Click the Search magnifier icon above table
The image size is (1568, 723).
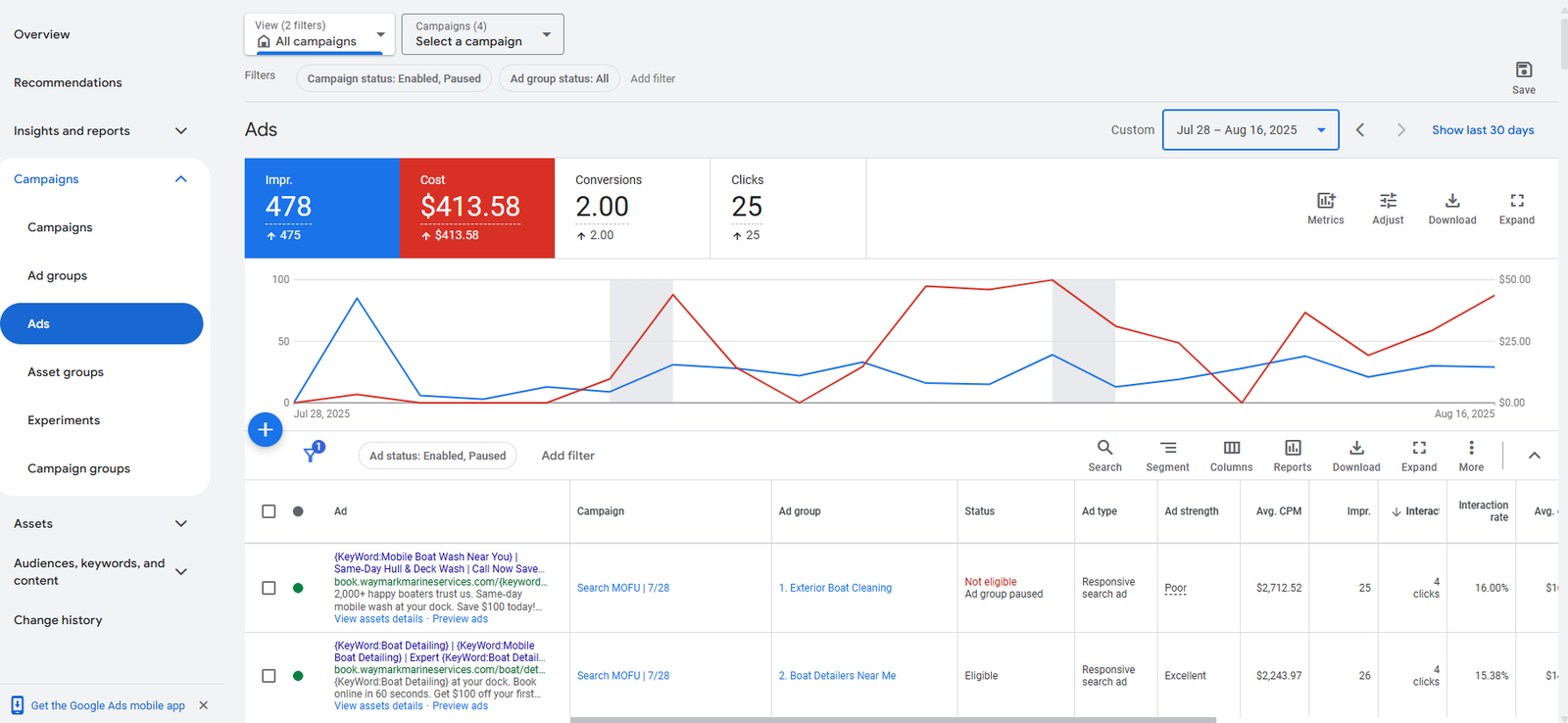[x=1104, y=448]
